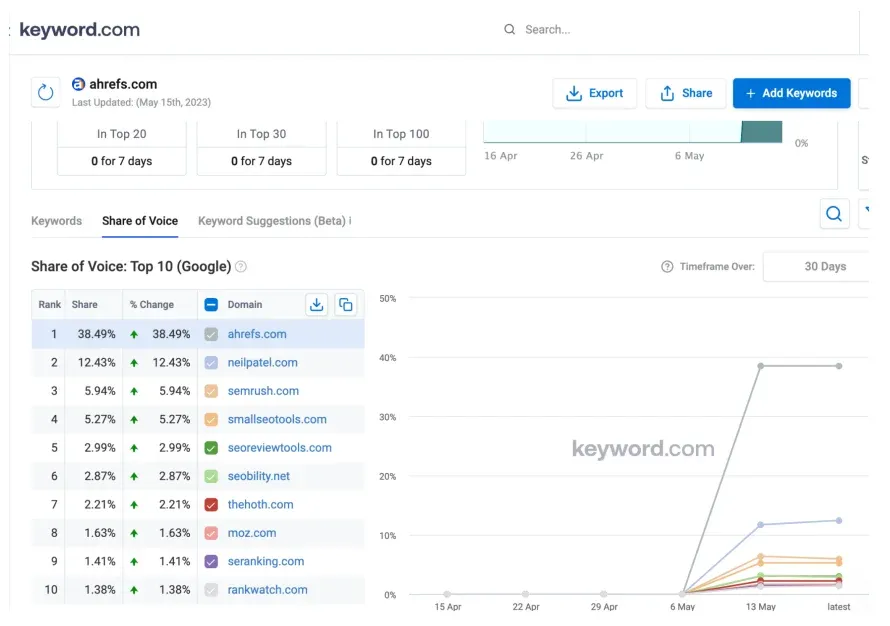Click the refresh icon beside ahrefs.com
This screenshot has height=626, width=890.
(45, 91)
